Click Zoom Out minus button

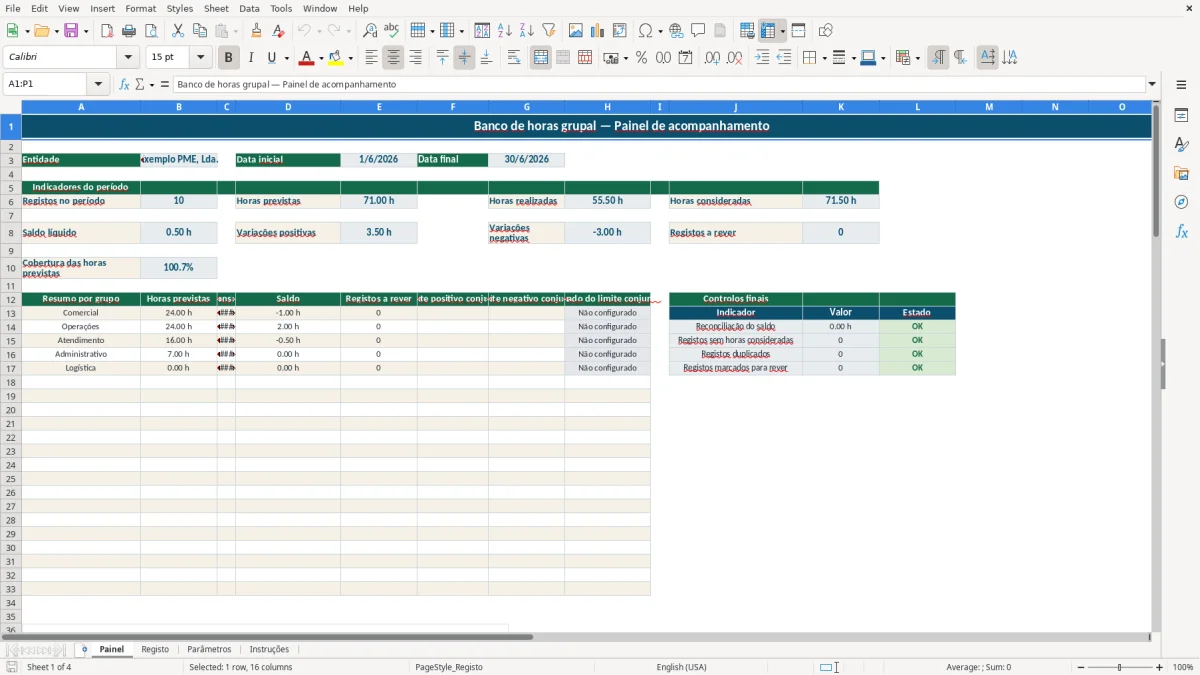[1081, 667]
